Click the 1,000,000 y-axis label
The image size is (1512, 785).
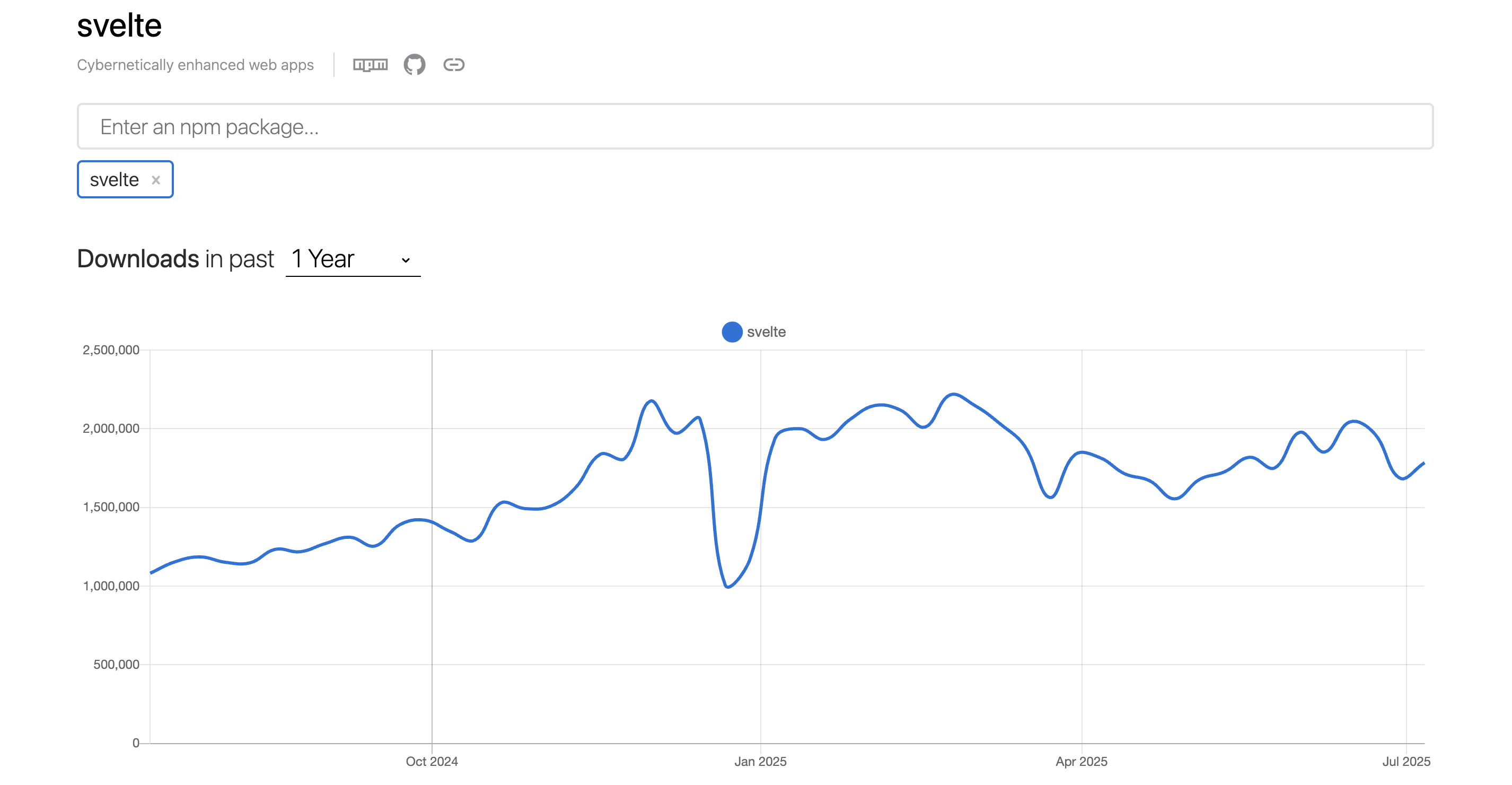point(111,586)
